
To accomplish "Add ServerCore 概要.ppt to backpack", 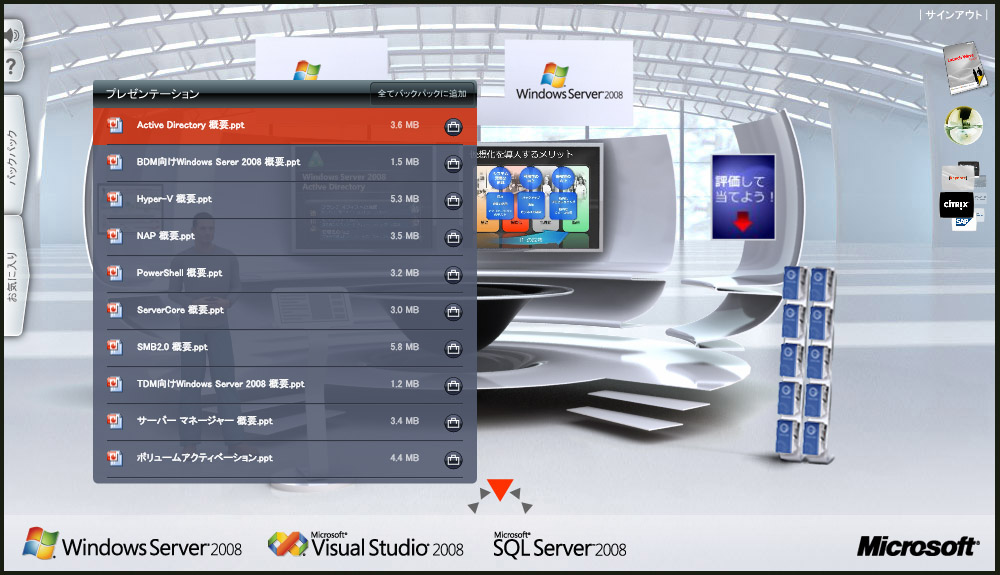I will (453, 311).
